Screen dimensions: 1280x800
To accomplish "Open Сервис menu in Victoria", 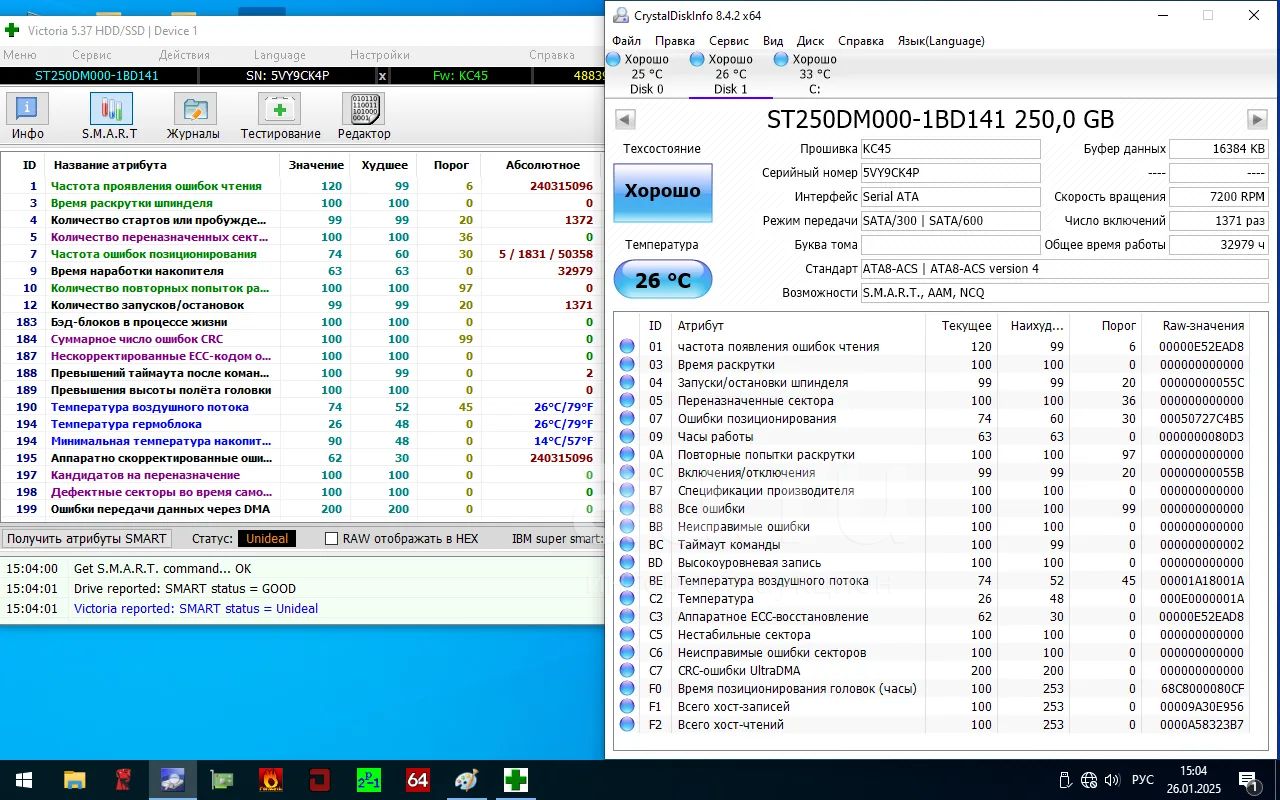I will [92, 55].
